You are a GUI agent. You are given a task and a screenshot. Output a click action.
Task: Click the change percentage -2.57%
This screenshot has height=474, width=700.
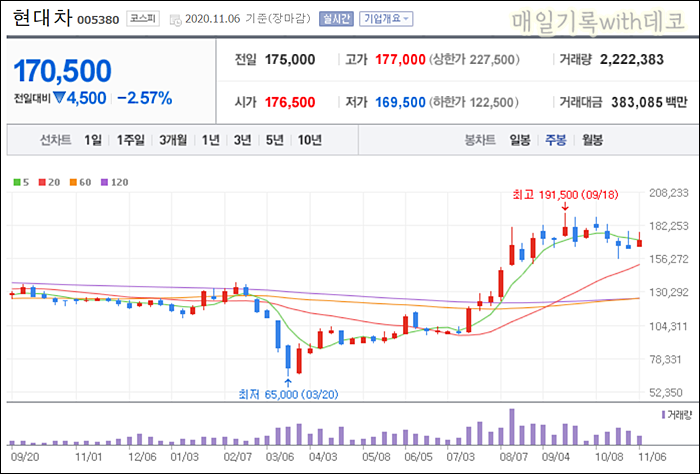pos(145,98)
